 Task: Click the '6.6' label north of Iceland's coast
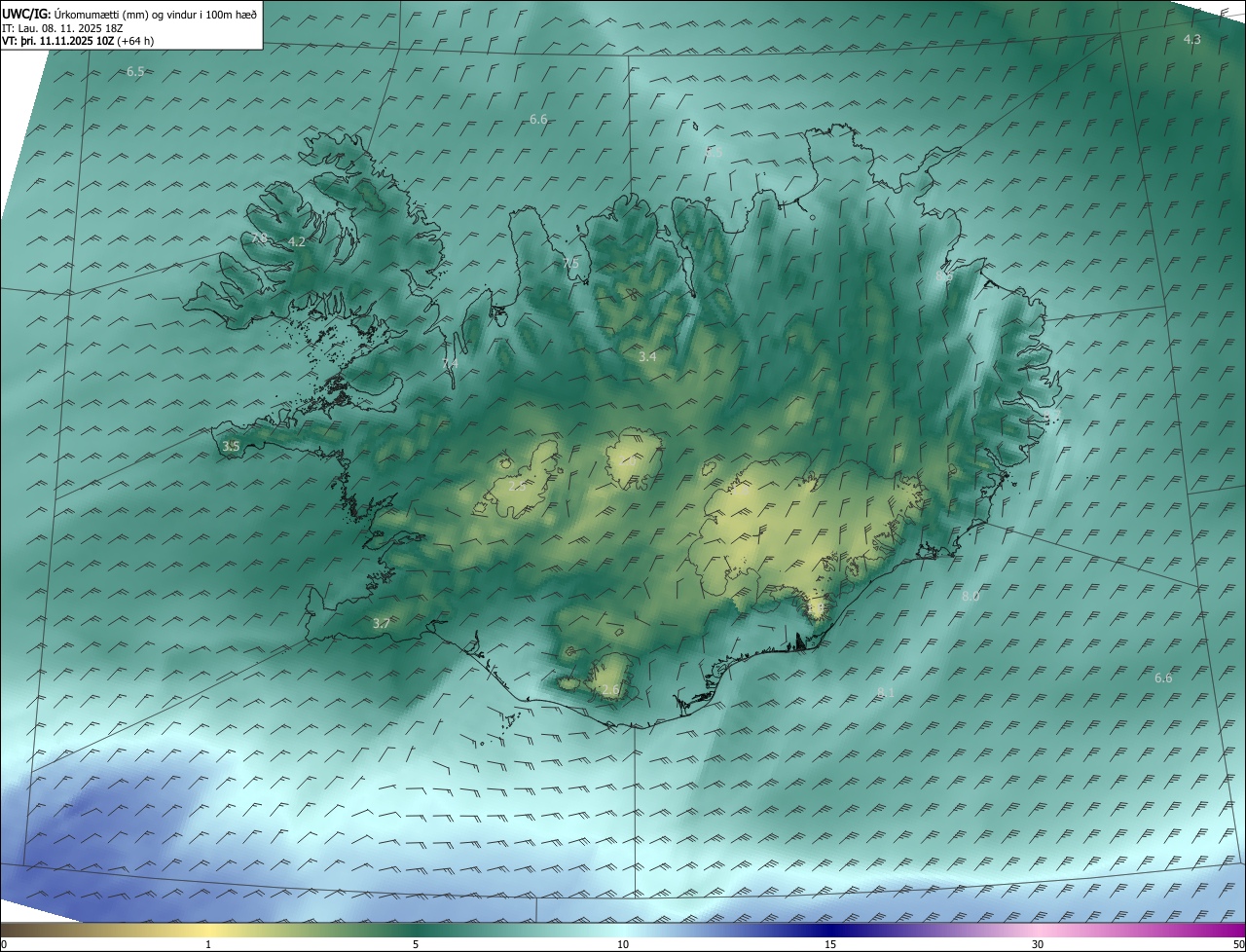pos(538,119)
